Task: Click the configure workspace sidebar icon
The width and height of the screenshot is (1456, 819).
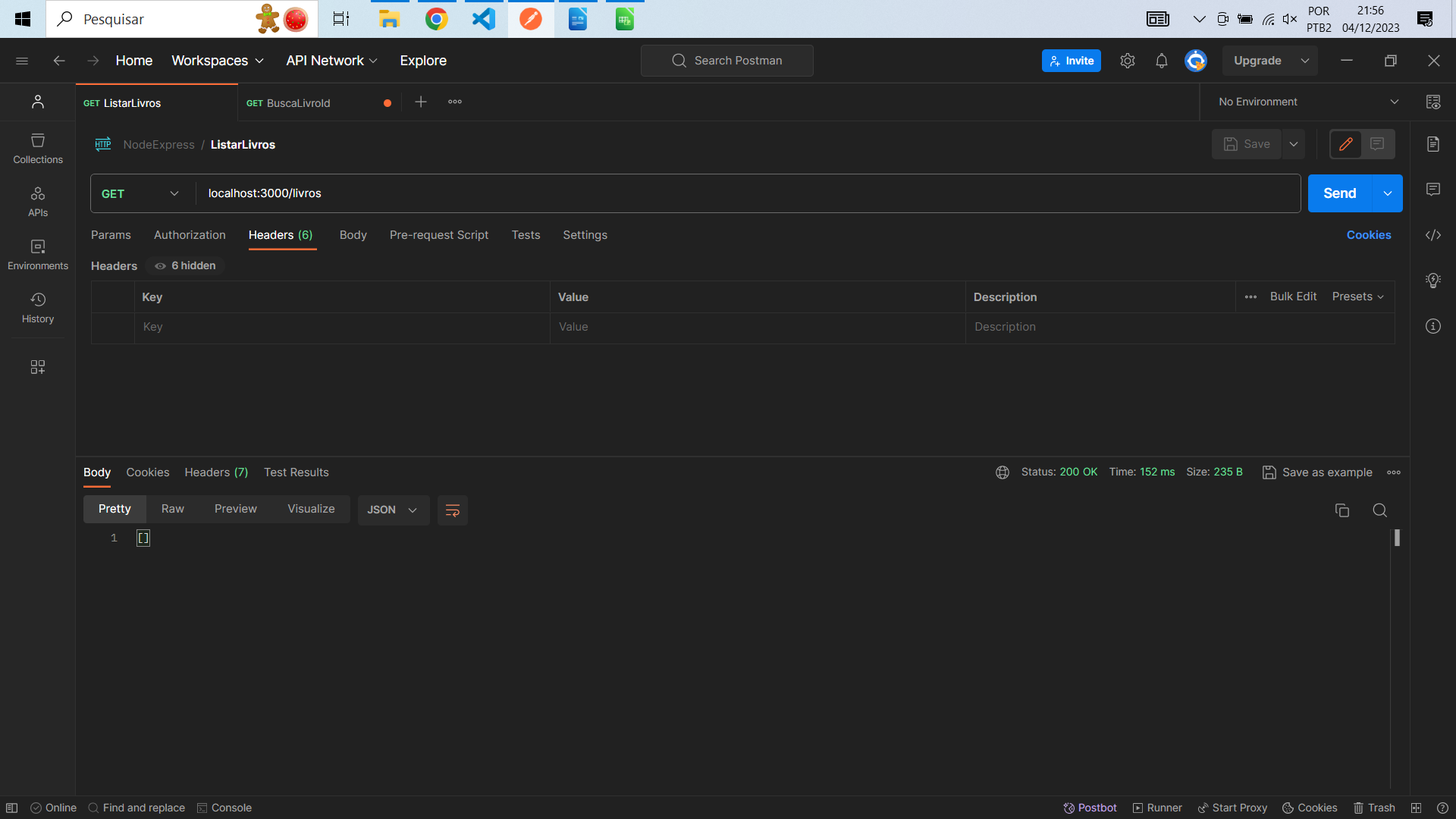Action: tap(38, 367)
